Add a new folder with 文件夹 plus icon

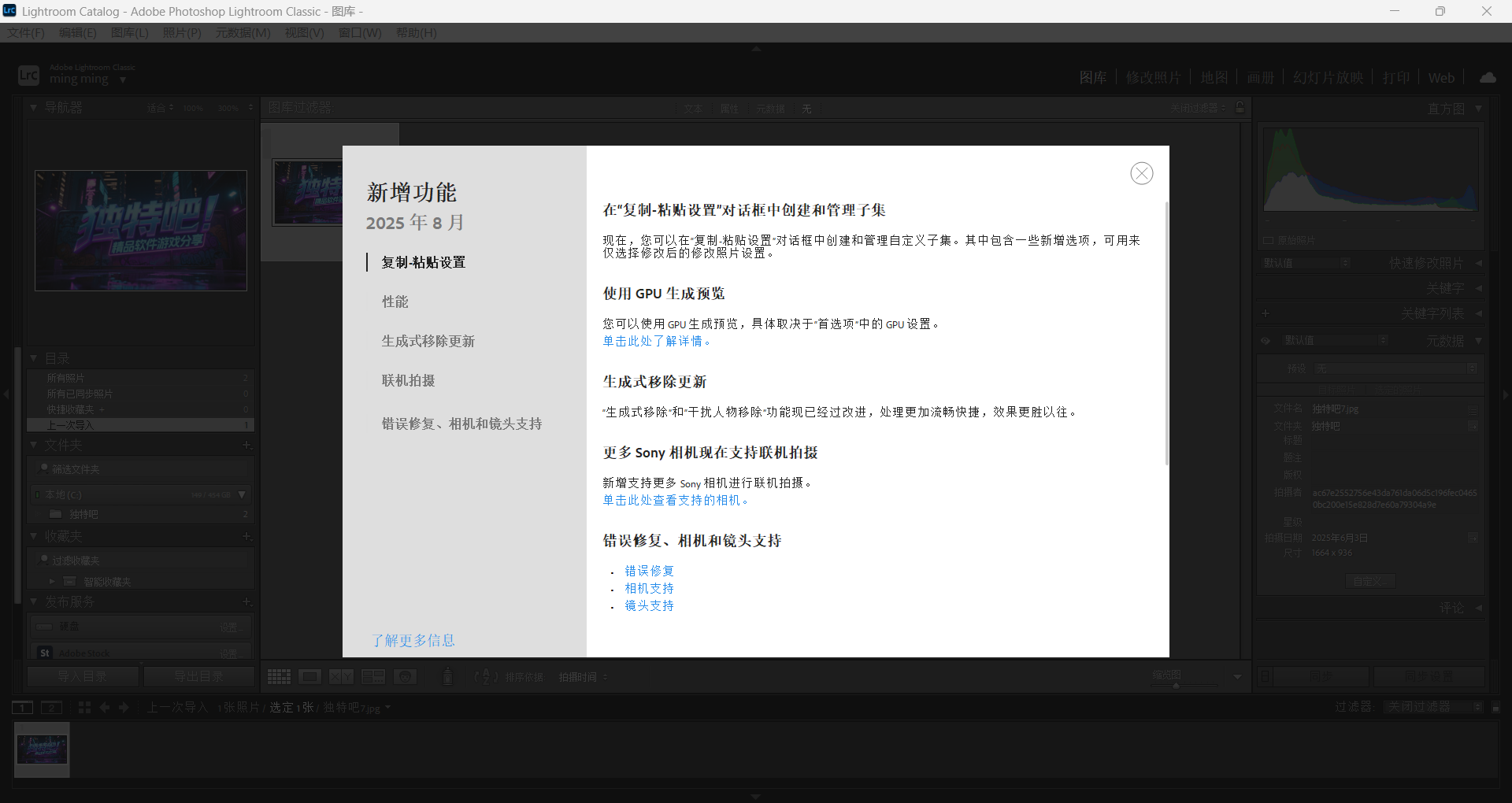(x=246, y=445)
